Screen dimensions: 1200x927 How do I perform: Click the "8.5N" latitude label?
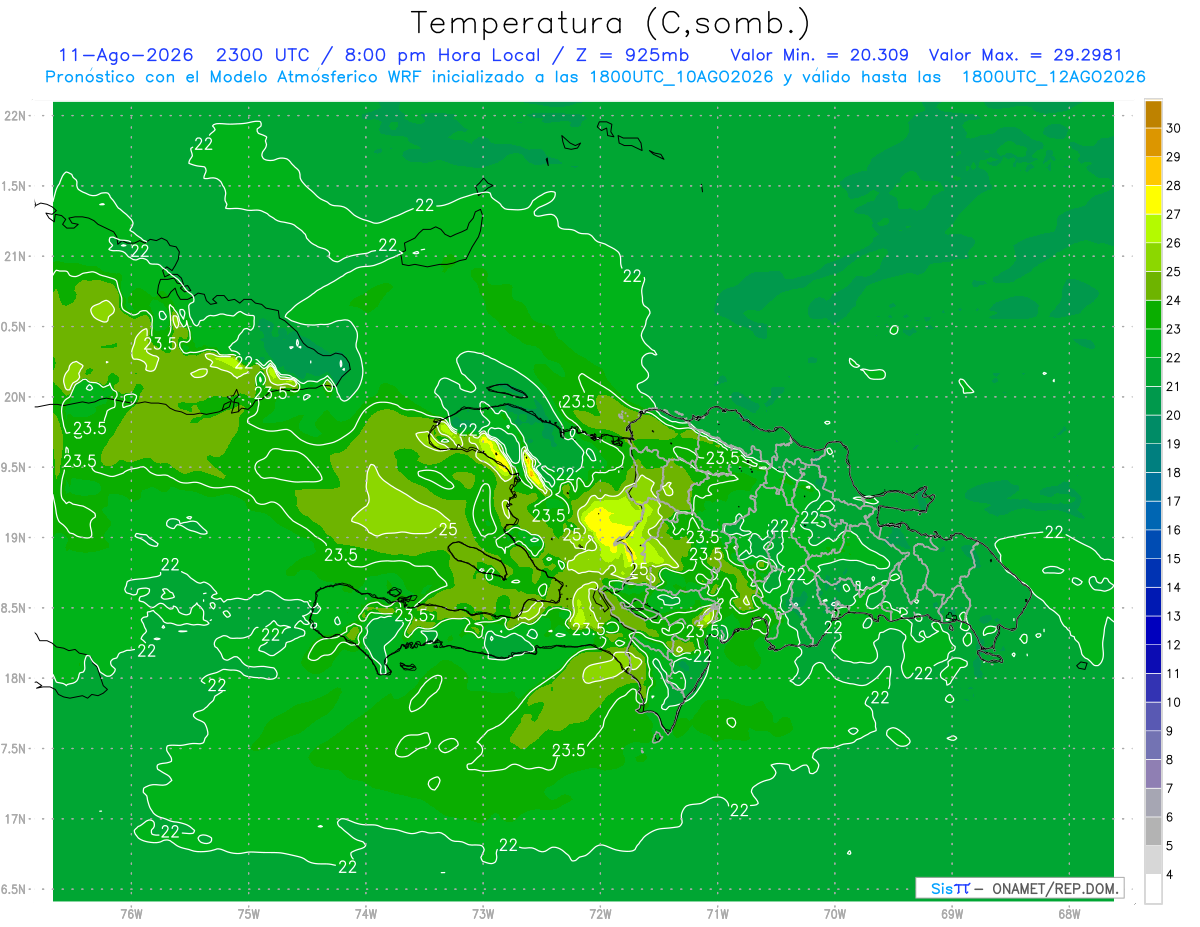pyautogui.click(x=14, y=608)
